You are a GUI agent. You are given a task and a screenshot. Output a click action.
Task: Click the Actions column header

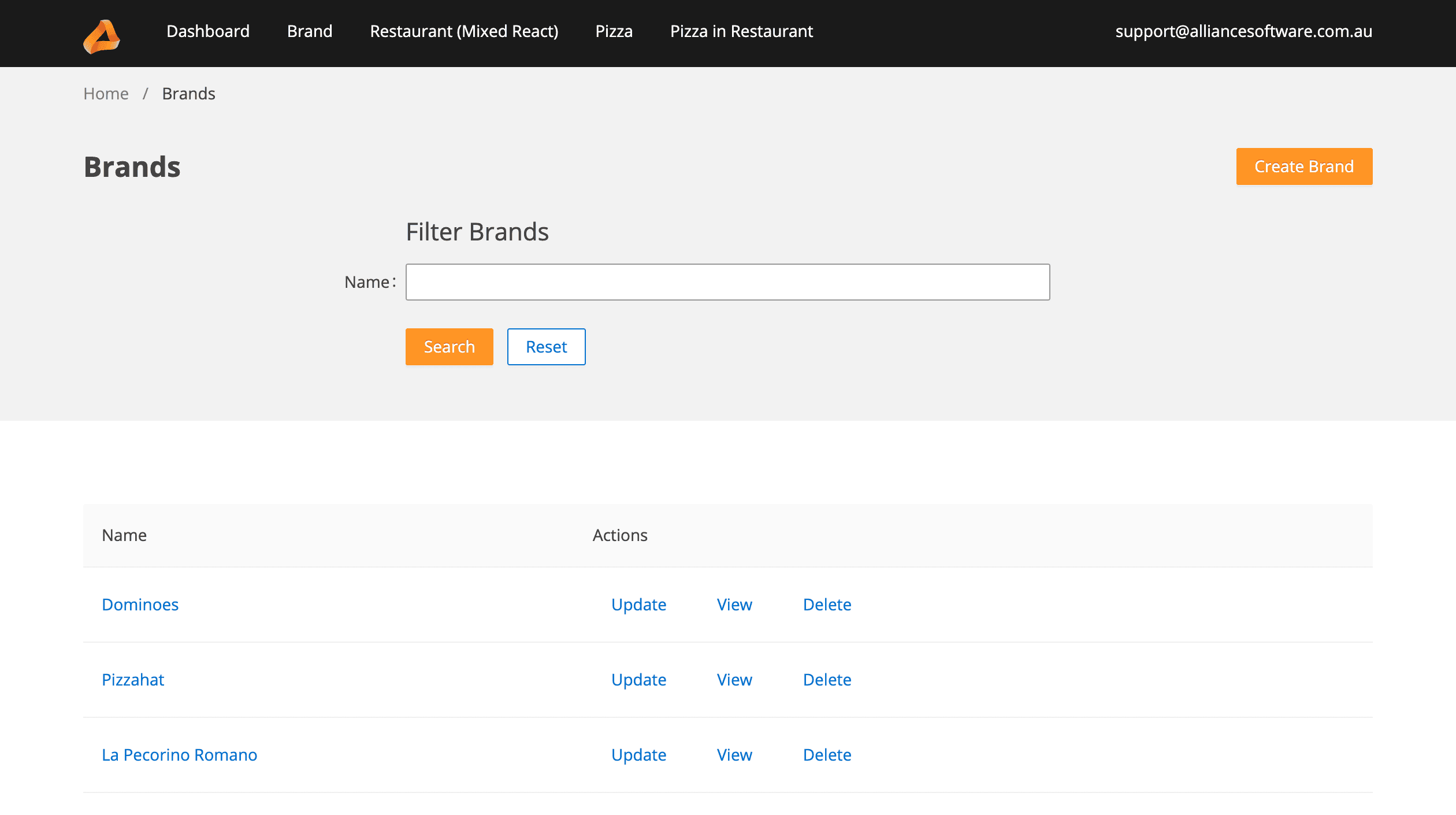tap(620, 535)
